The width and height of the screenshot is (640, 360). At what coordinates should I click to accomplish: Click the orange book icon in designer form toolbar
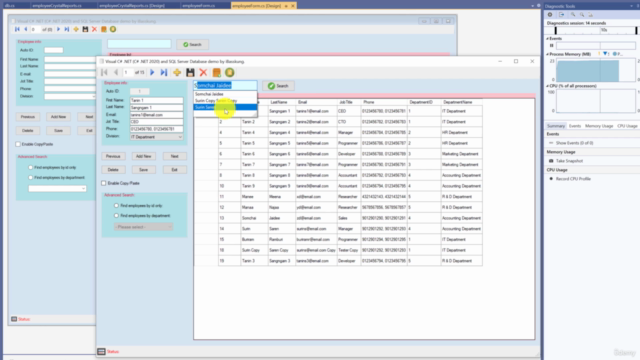pos(104,29)
